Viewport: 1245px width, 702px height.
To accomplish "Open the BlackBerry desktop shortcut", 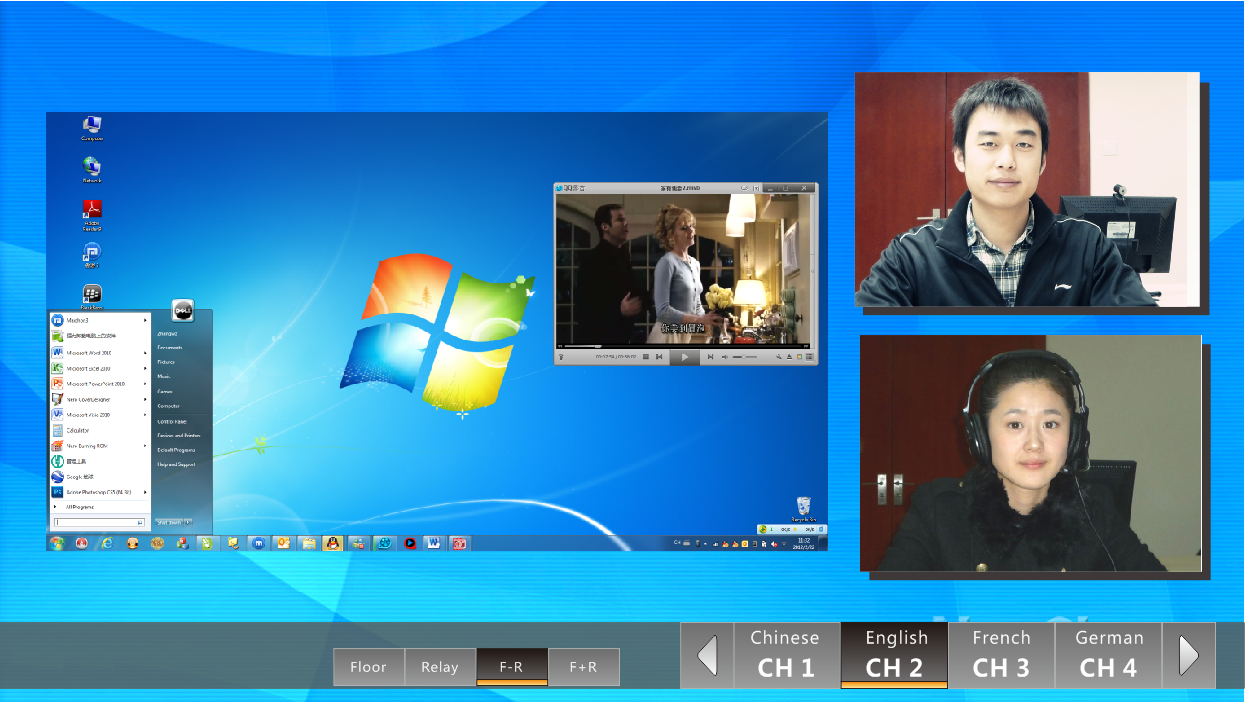I will pos(92,297).
